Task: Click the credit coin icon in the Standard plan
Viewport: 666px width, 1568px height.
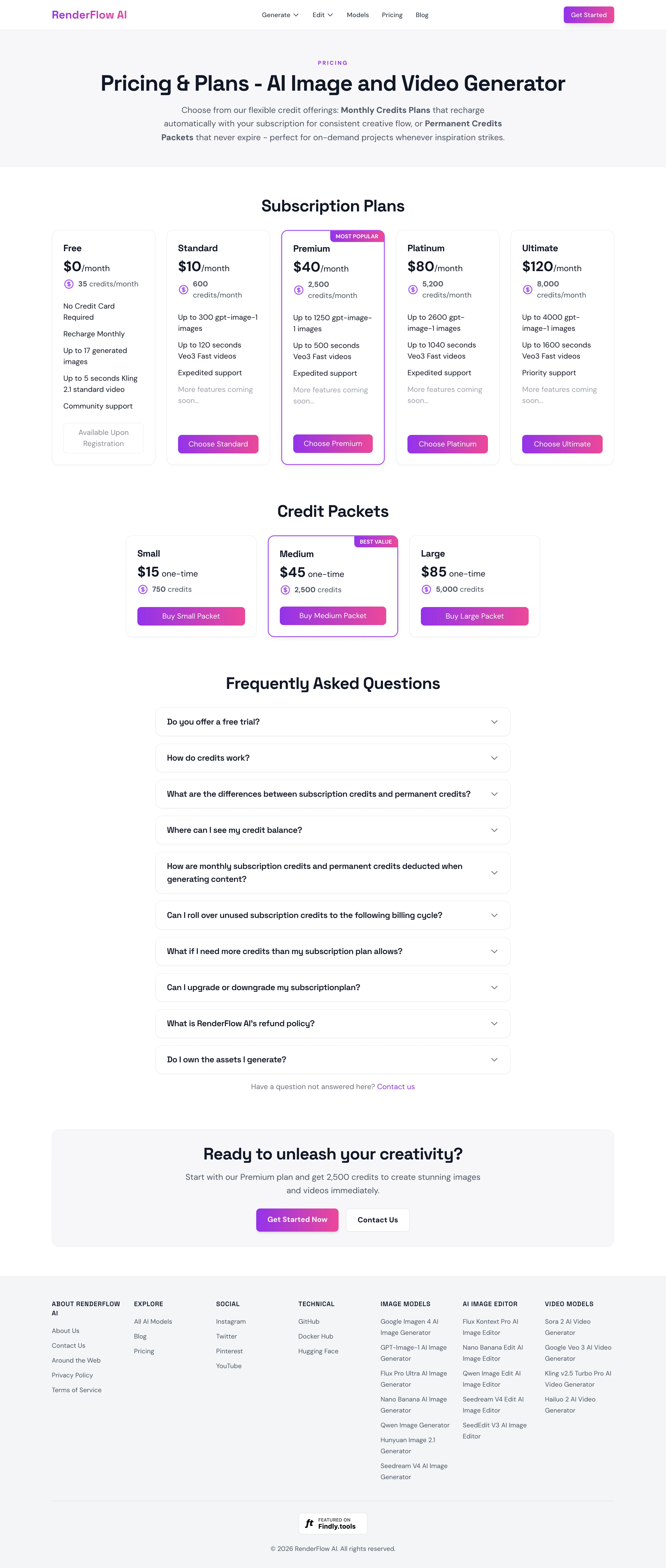Action: [x=183, y=290]
